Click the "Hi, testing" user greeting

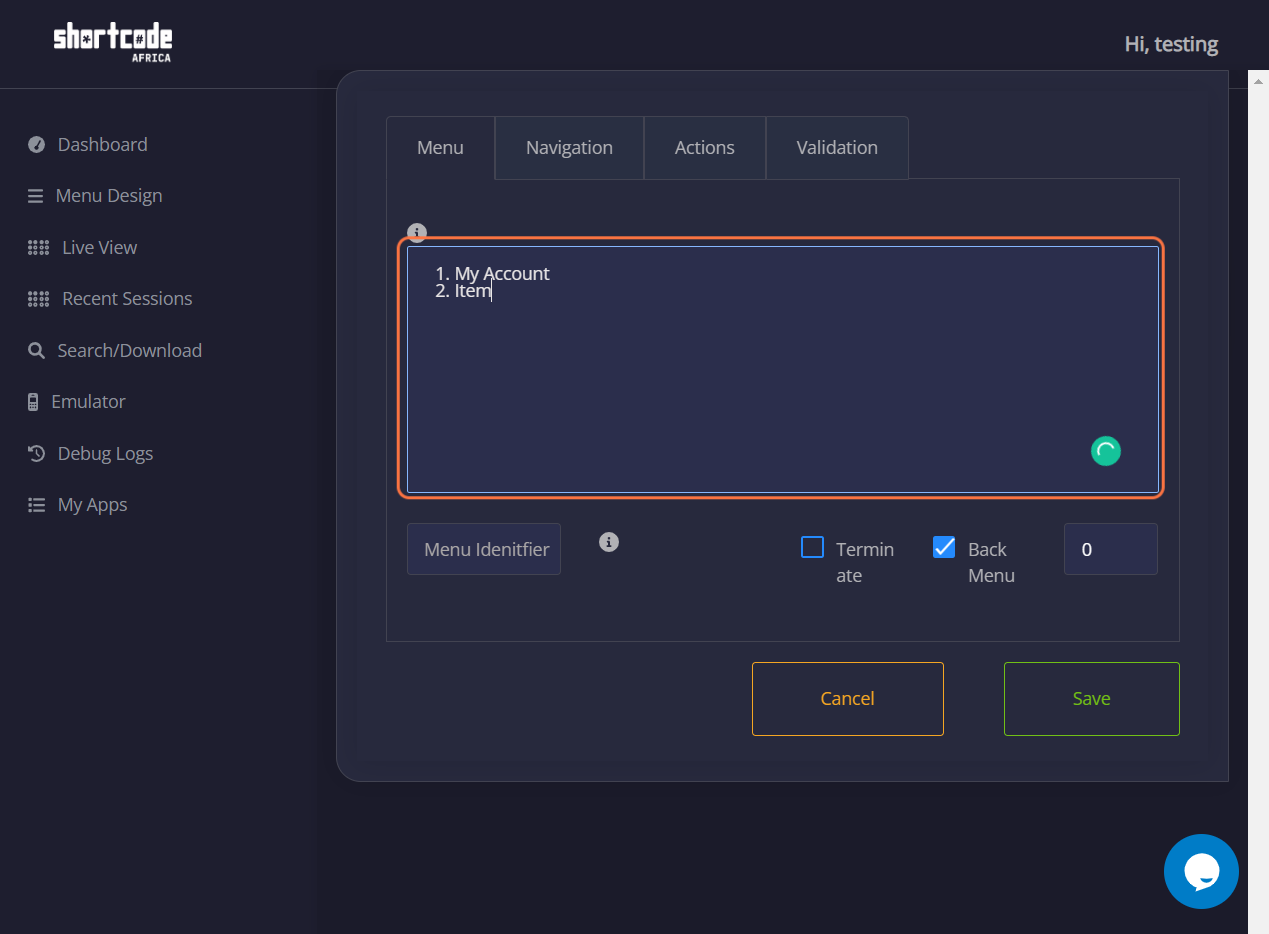pyautogui.click(x=1171, y=44)
